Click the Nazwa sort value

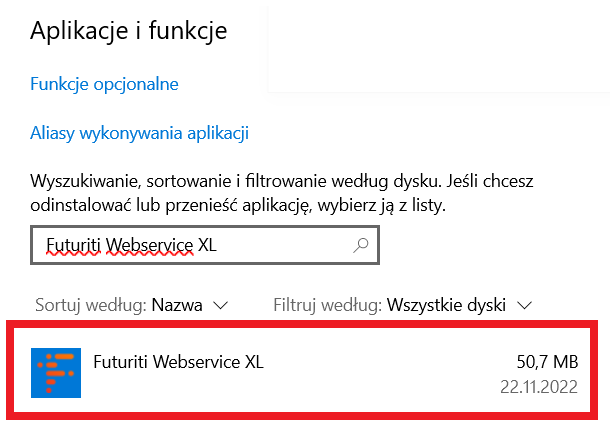coord(178,304)
